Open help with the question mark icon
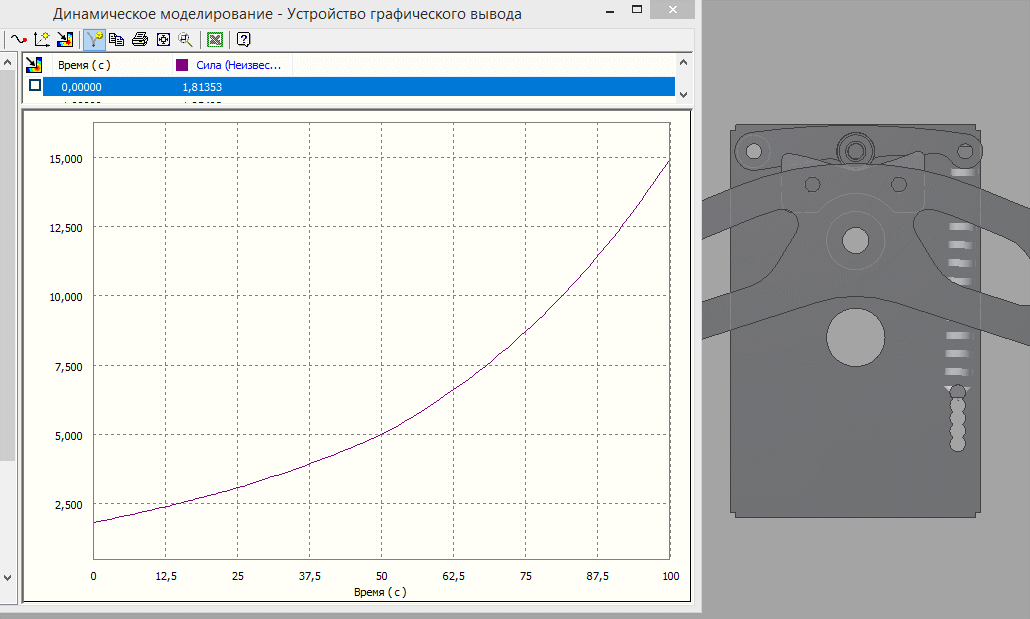This screenshot has width=1030, height=619. (243, 40)
